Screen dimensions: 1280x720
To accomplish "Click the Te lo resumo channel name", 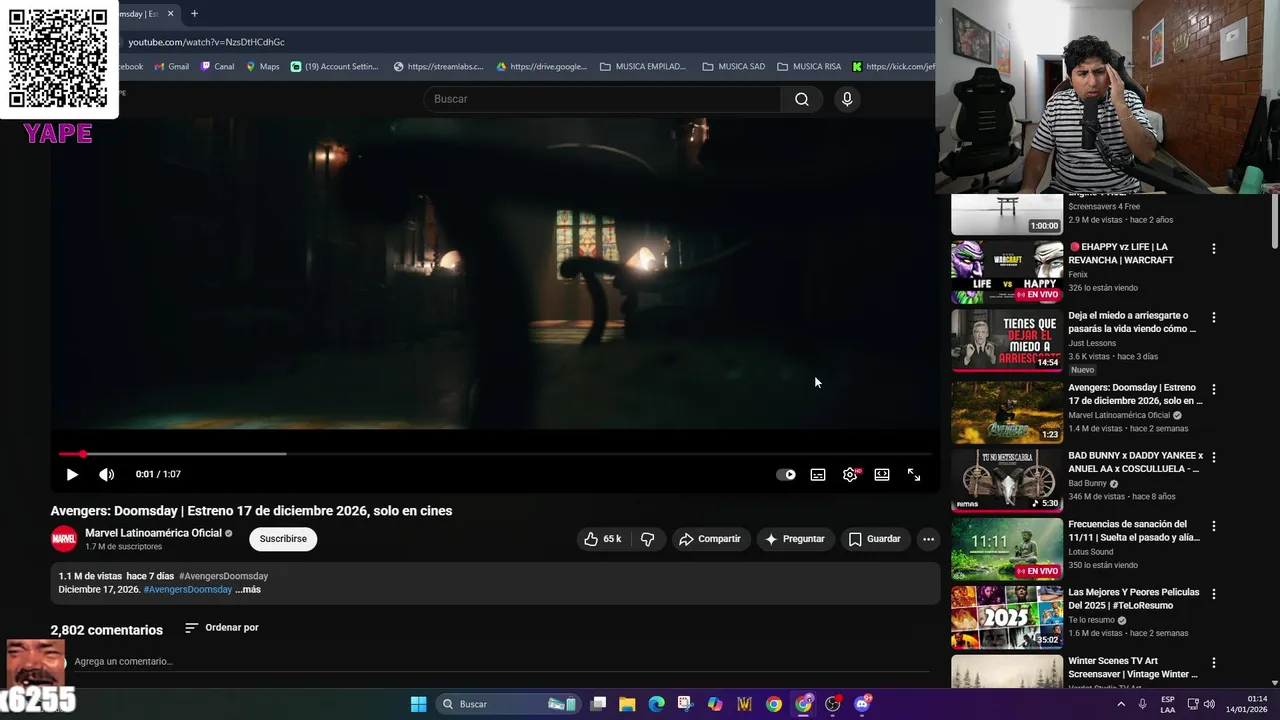I will click(1091, 620).
